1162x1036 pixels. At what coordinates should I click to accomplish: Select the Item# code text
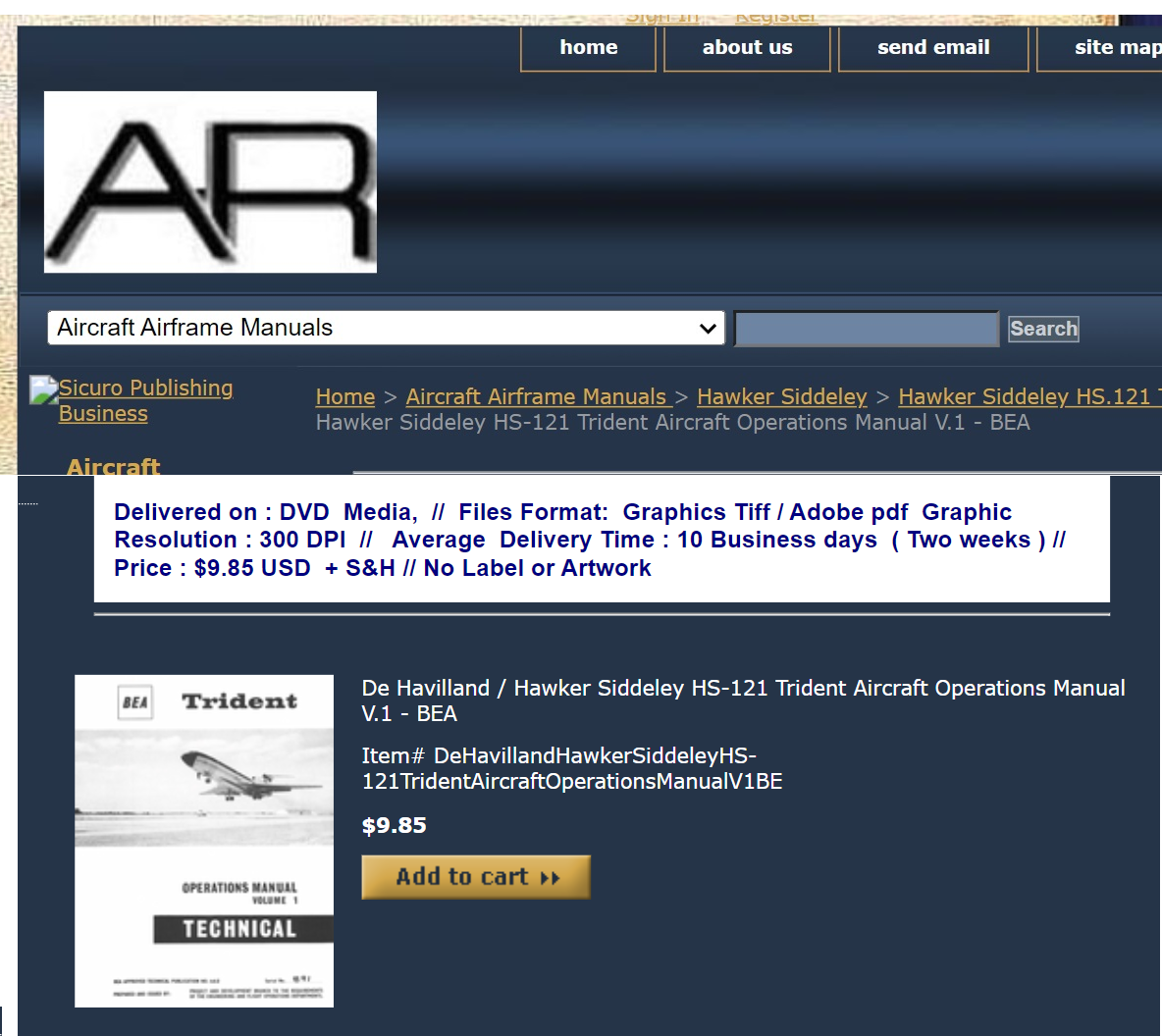[572, 768]
